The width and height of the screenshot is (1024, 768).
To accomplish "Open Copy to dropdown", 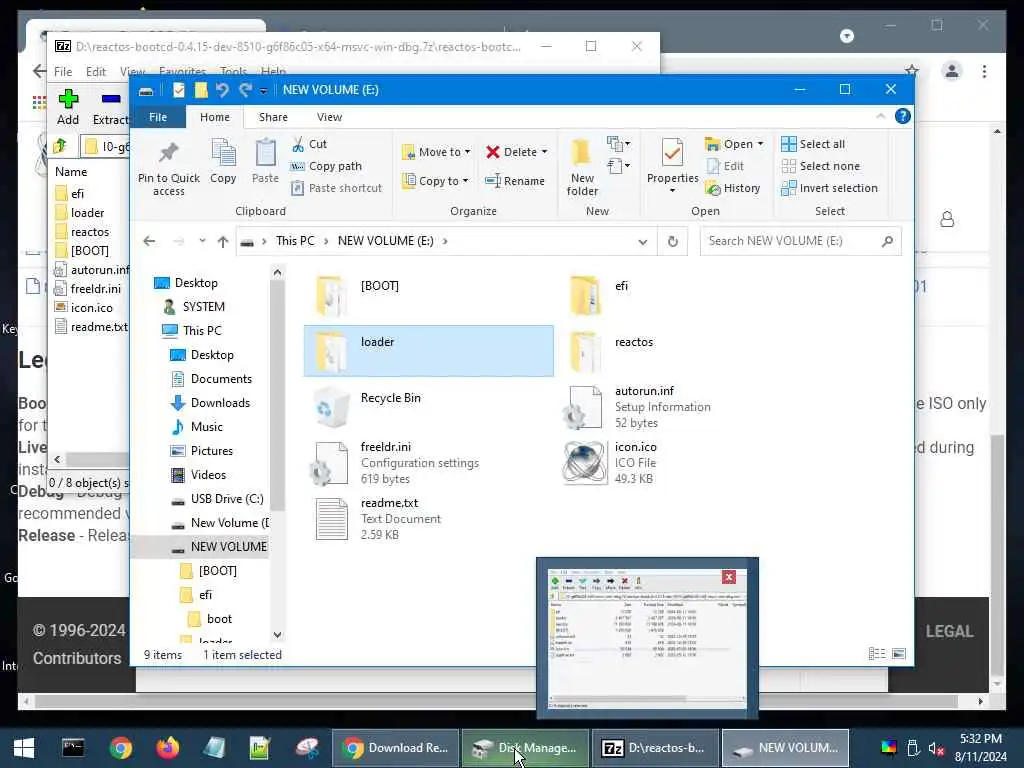I will click(x=435, y=181).
